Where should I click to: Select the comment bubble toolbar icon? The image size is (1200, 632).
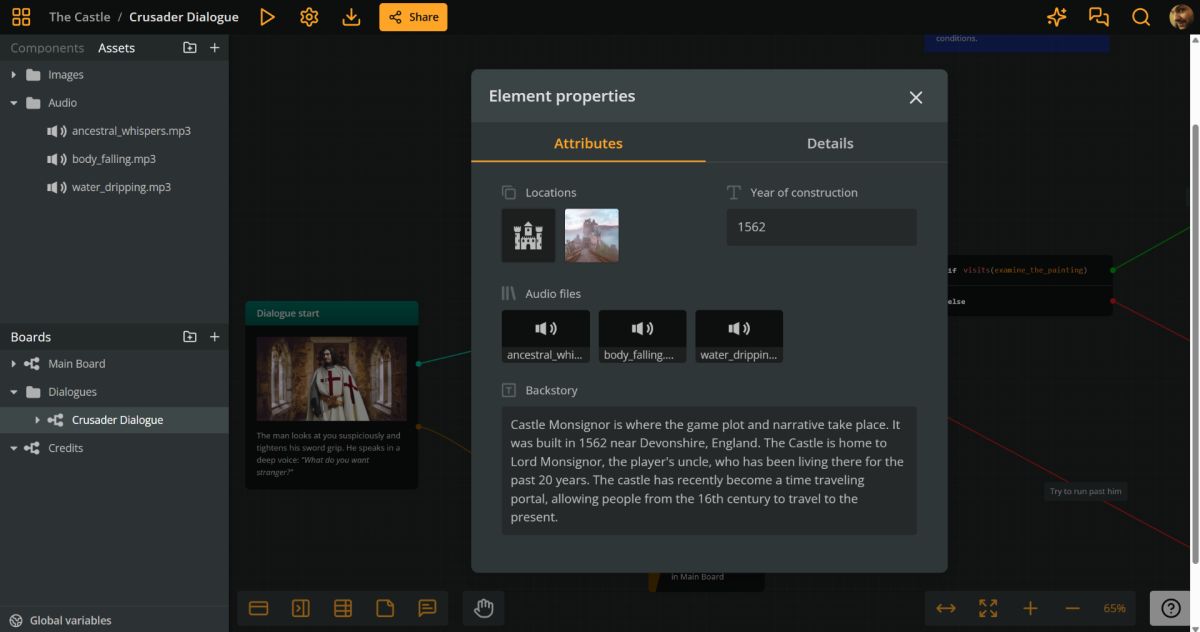tap(427, 608)
